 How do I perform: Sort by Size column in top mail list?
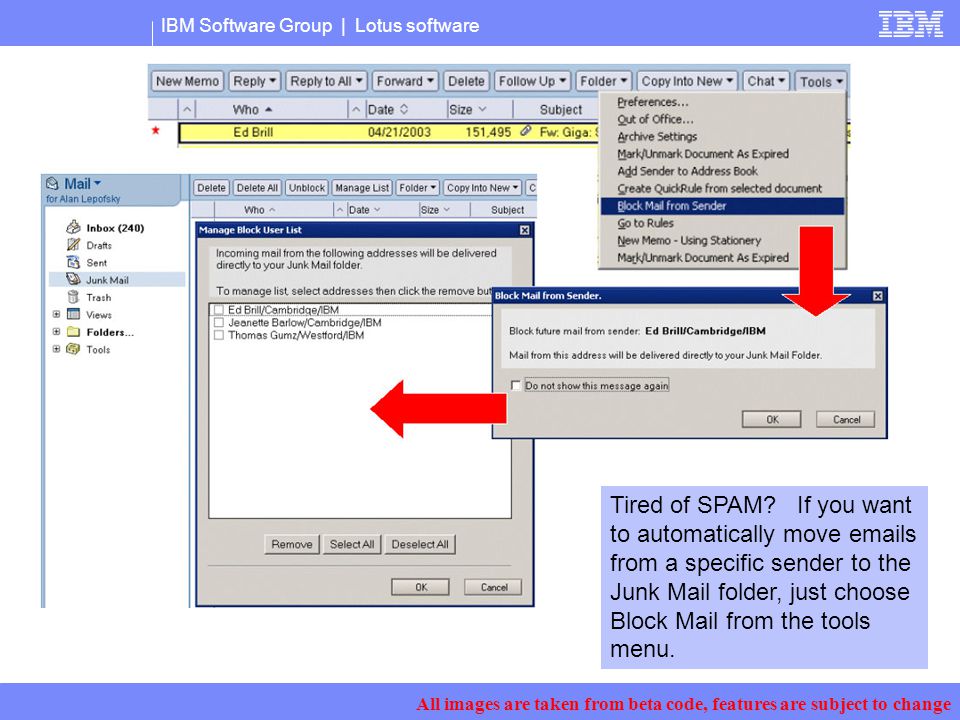468,110
